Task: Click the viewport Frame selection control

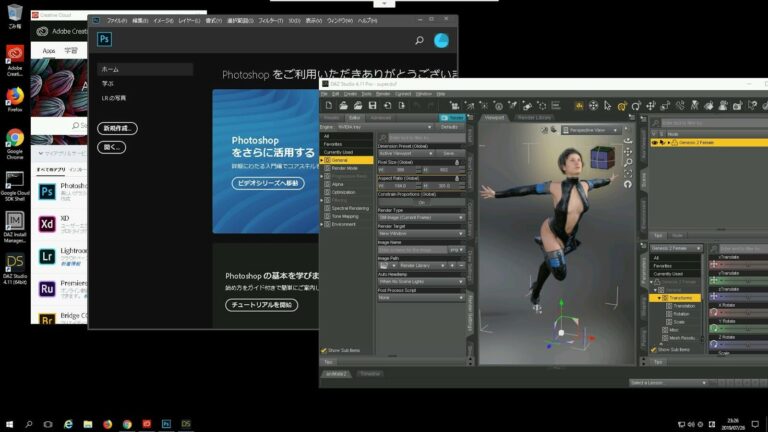Action: point(628,173)
